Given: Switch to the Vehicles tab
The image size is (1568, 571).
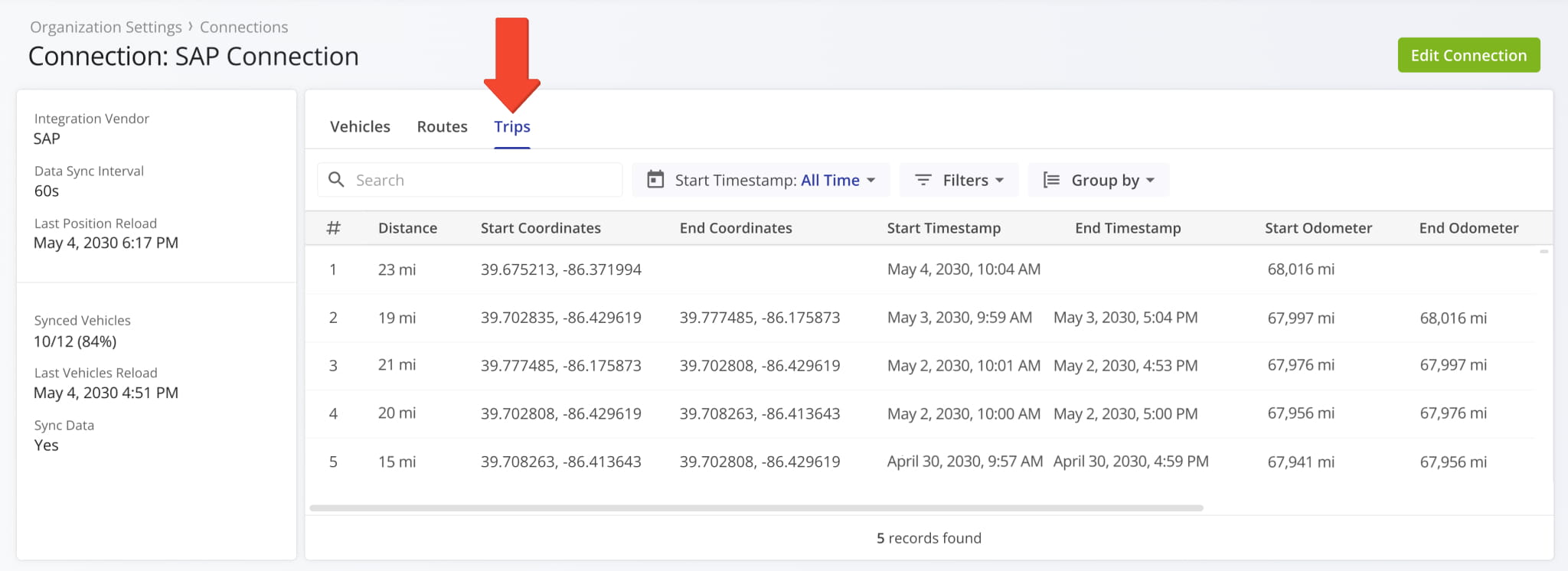Looking at the screenshot, I should (360, 126).
